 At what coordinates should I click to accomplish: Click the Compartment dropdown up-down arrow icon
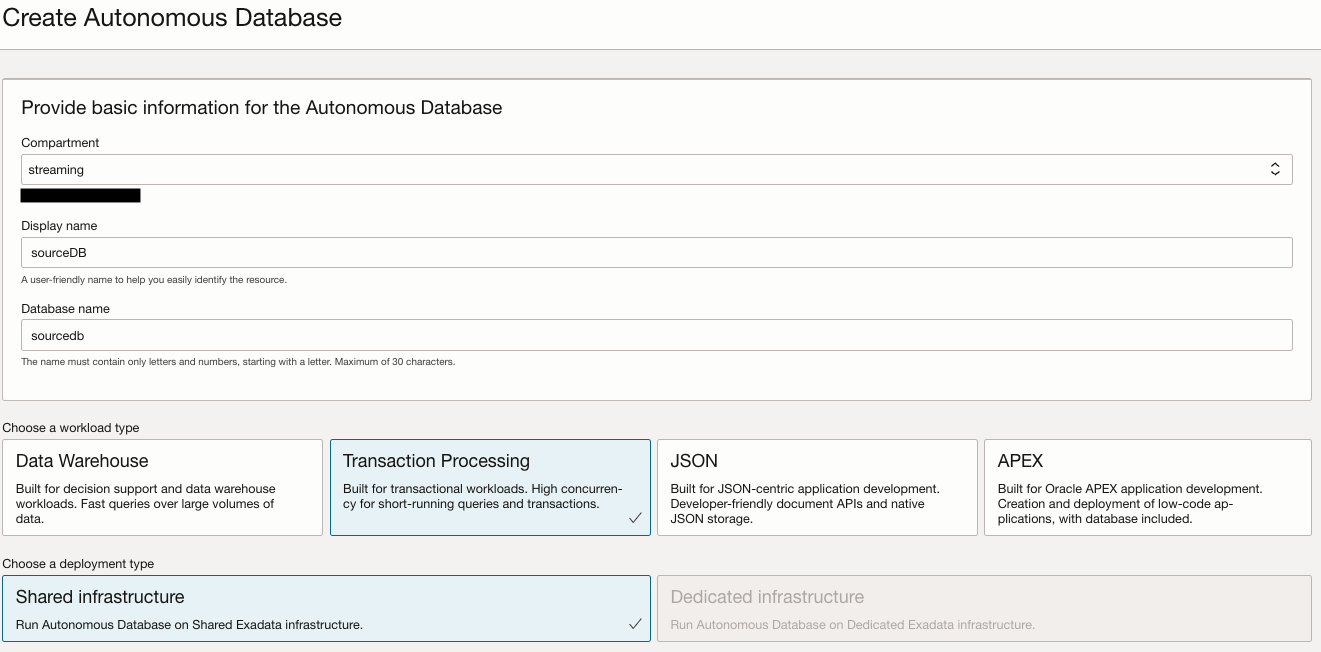tap(1275, 170)
